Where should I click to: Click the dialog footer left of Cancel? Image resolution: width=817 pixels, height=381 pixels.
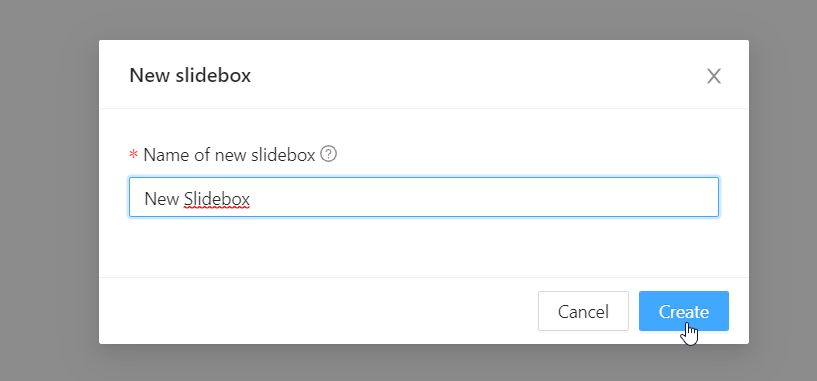318,311
